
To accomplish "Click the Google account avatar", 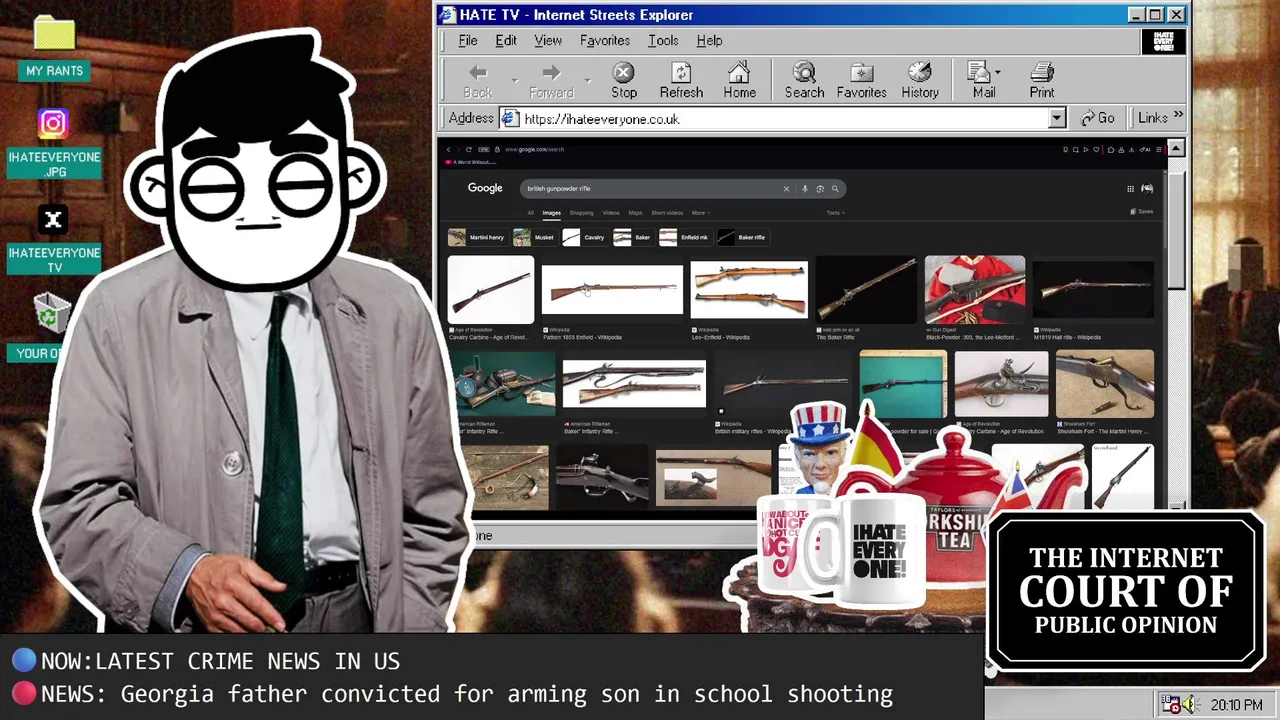I will tap(1147, 189).
